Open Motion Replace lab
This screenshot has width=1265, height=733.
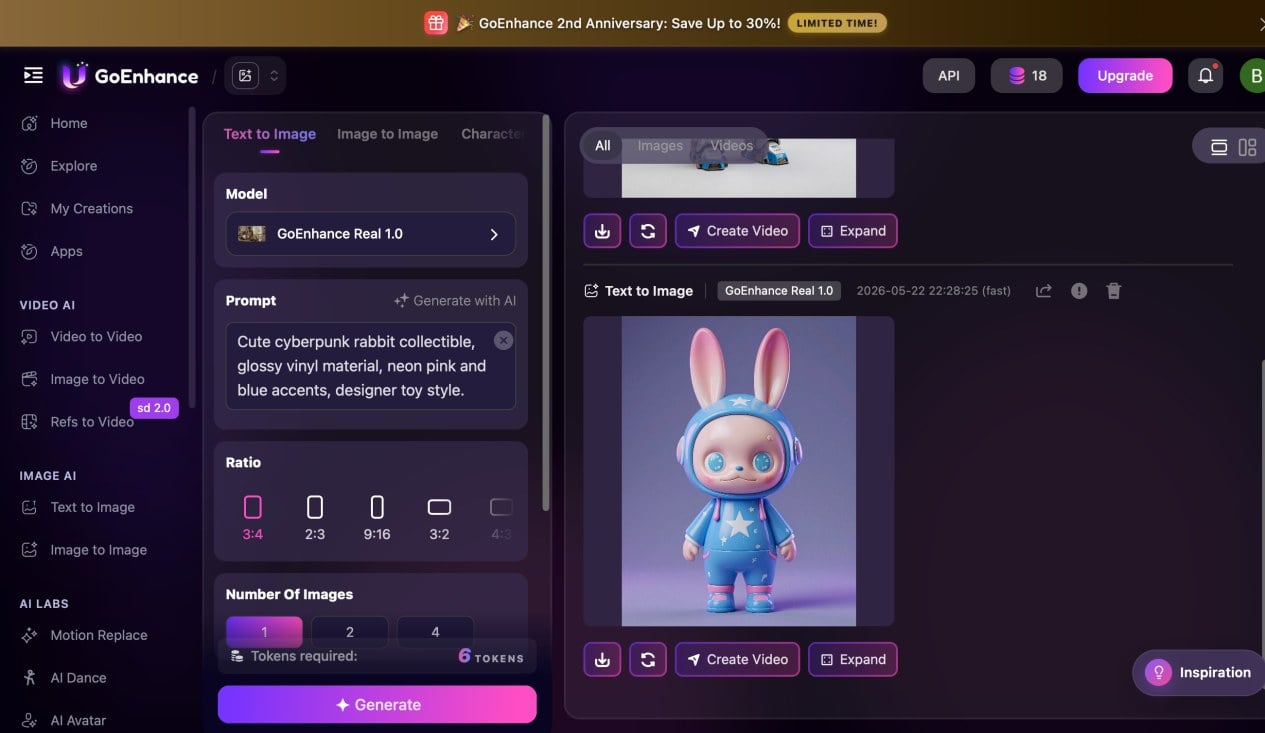98,635
